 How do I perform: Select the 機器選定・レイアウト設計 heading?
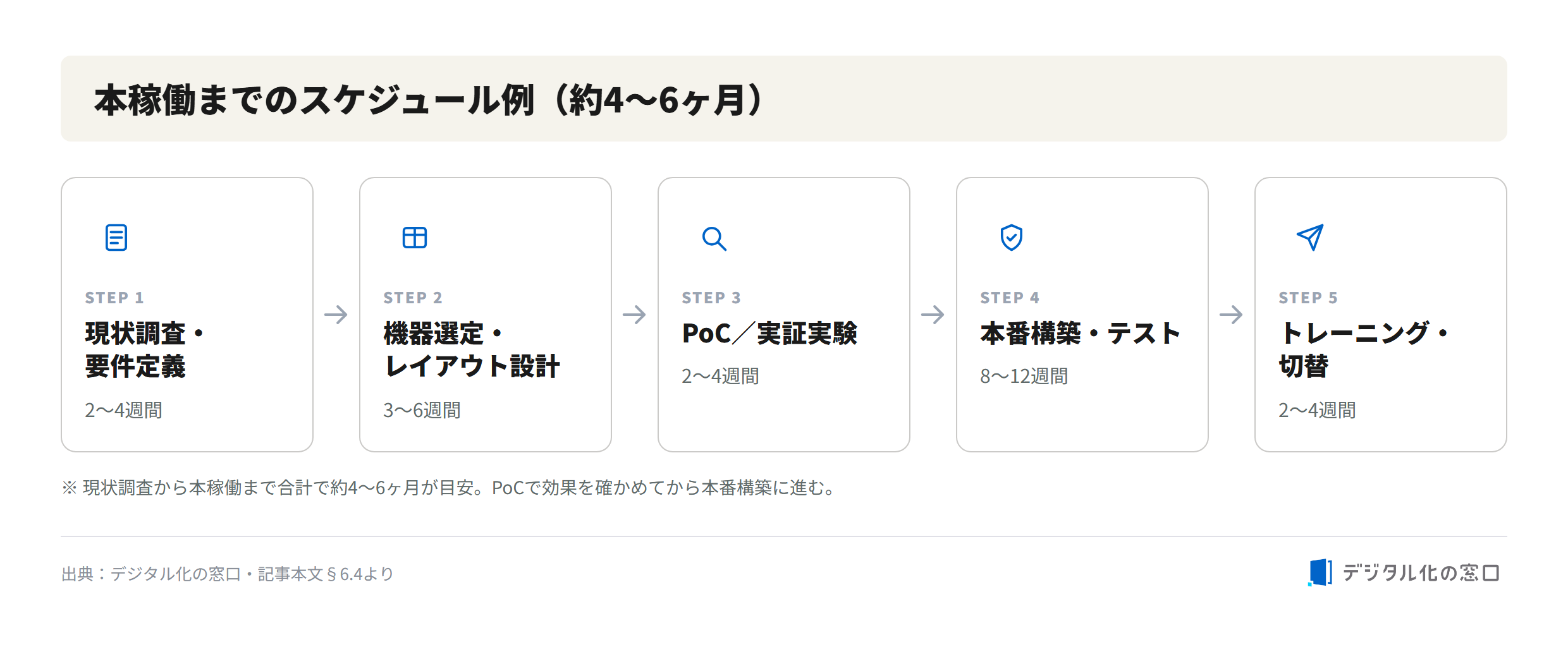coord(472,350)
